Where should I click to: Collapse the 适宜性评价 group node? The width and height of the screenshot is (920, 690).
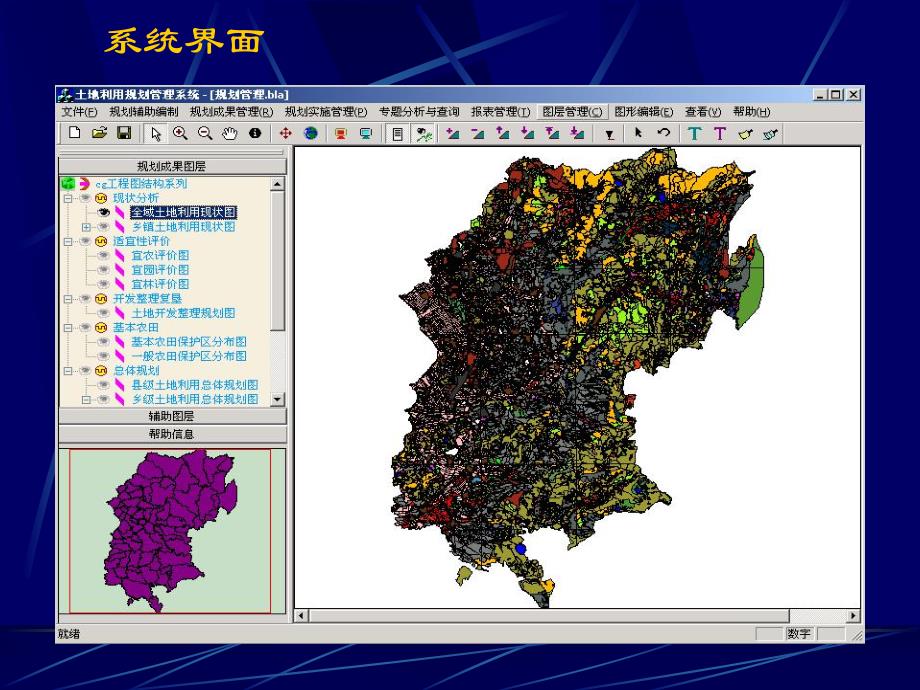tap(66, 242)
